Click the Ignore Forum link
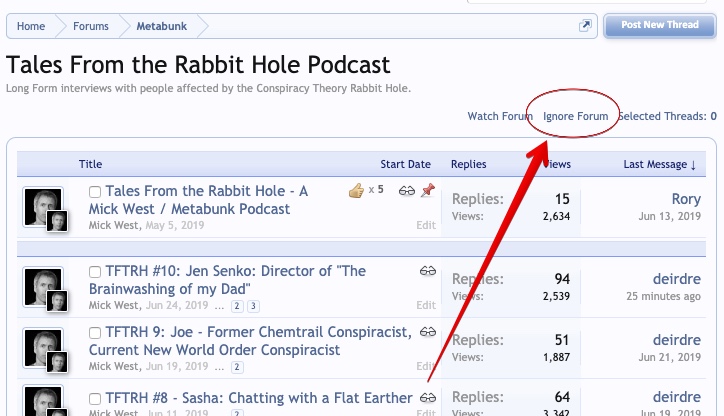This screenshot has height=416, width=724. tap(575, 116)
